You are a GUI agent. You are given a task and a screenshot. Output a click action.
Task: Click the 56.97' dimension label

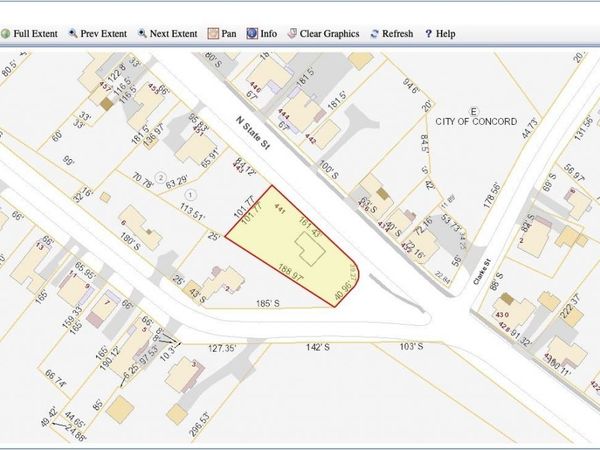[x=574, y=173]
